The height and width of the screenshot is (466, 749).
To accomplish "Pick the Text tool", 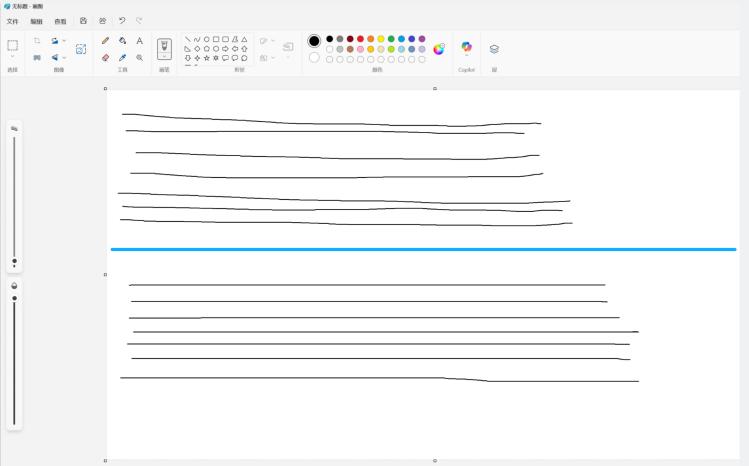I will click(139, 41).
